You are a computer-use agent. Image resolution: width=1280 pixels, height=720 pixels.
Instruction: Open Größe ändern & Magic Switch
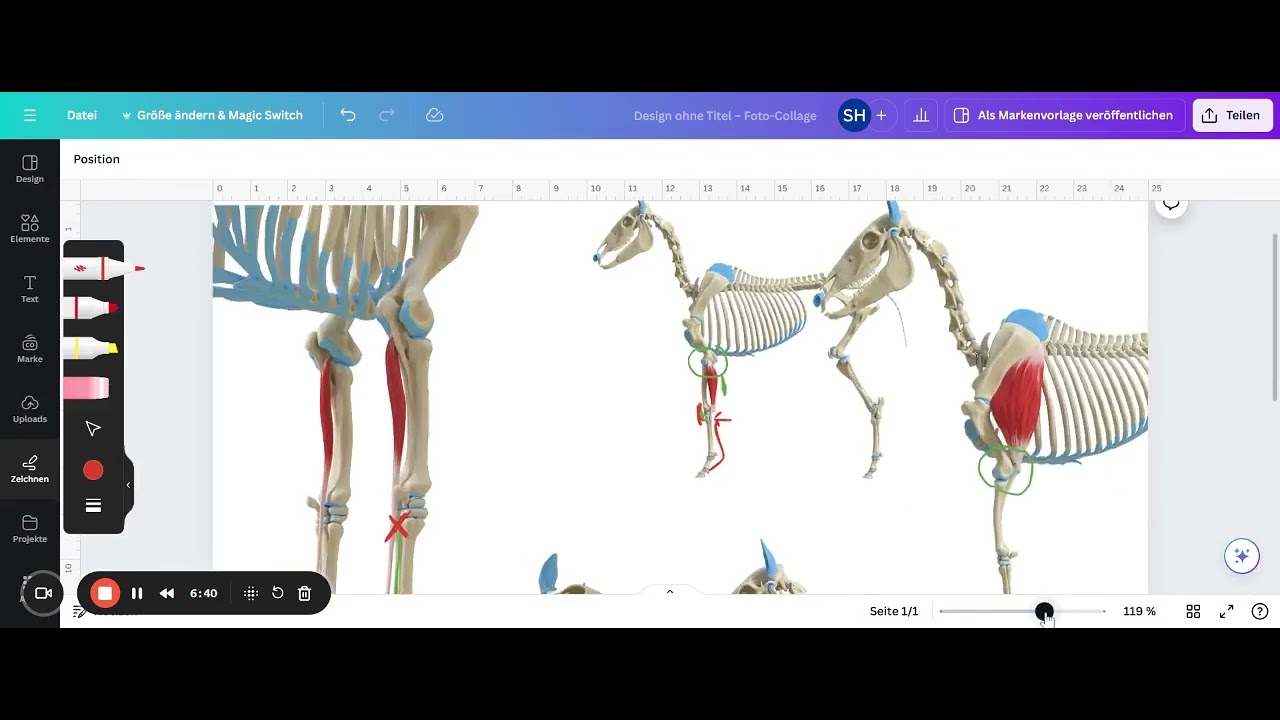click(x=212, y=115)
